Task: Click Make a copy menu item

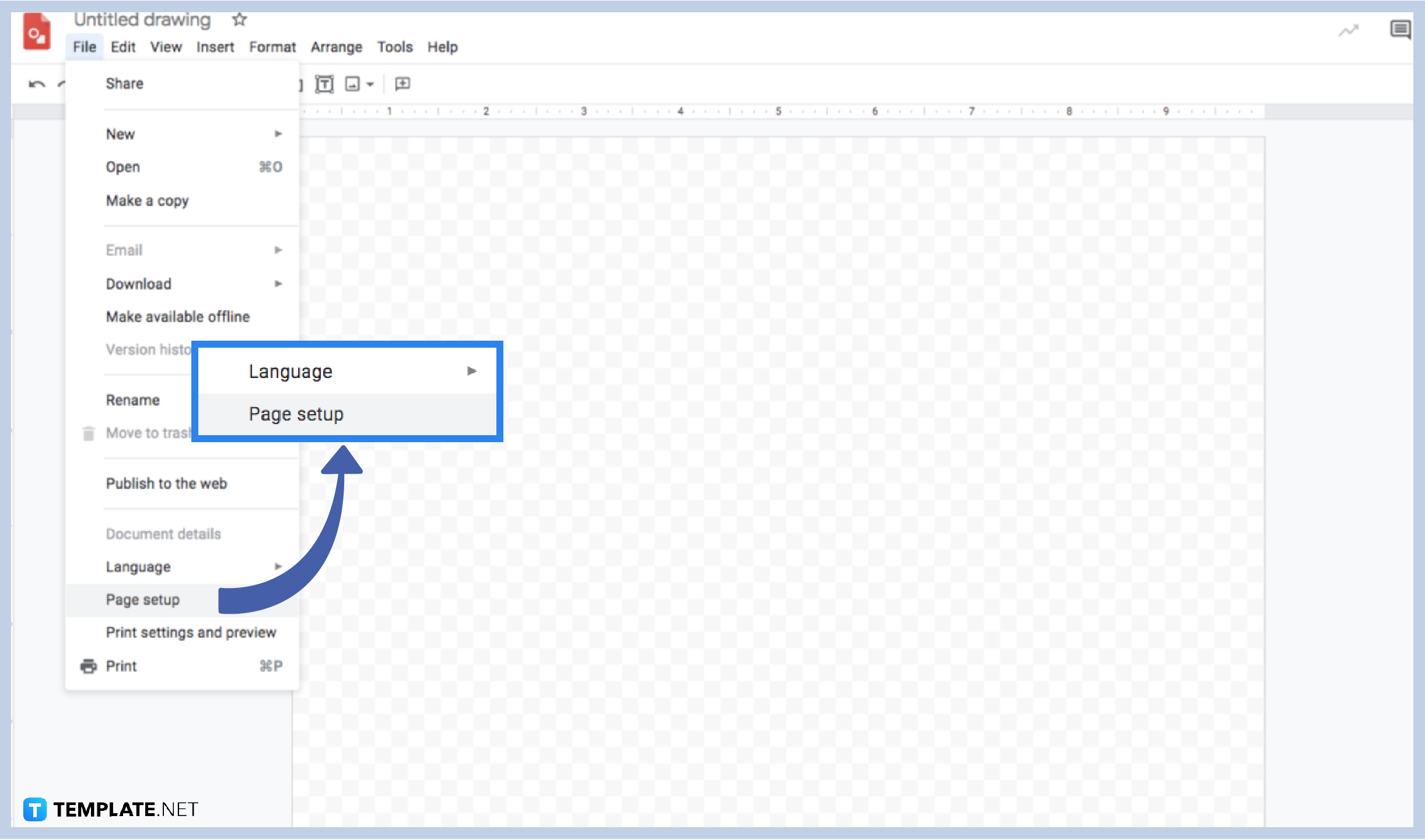Action: [147, 200]
